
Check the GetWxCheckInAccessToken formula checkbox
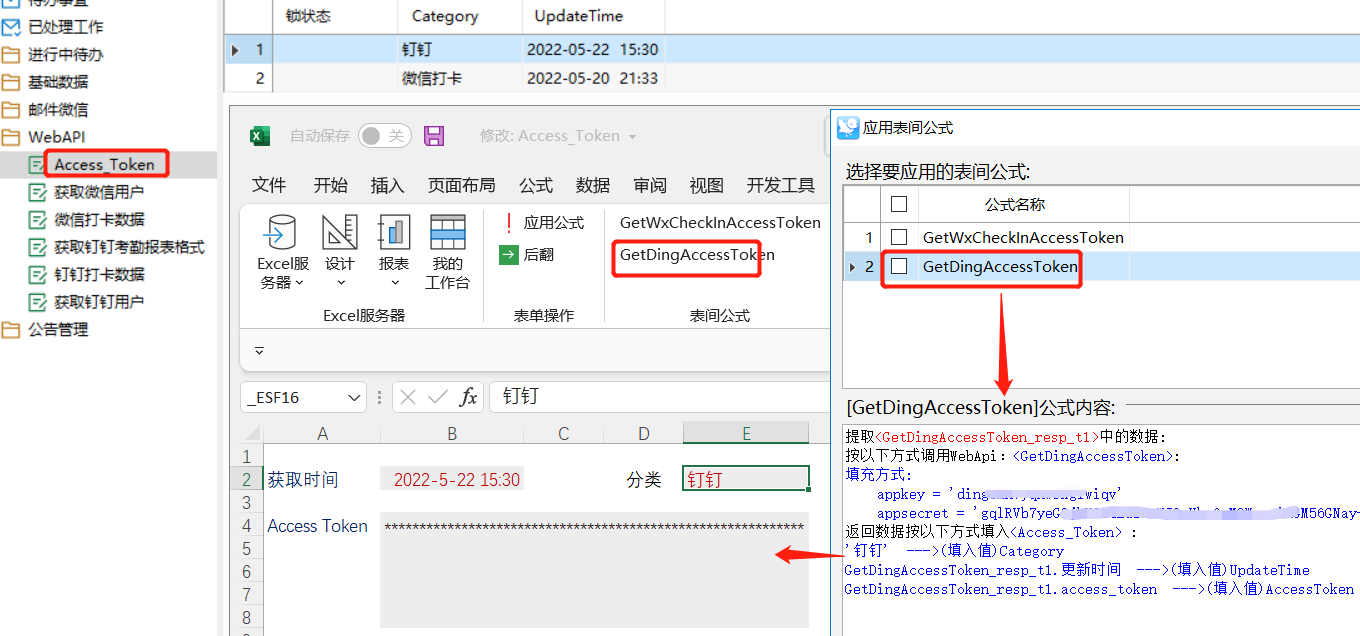click(898, 237)
